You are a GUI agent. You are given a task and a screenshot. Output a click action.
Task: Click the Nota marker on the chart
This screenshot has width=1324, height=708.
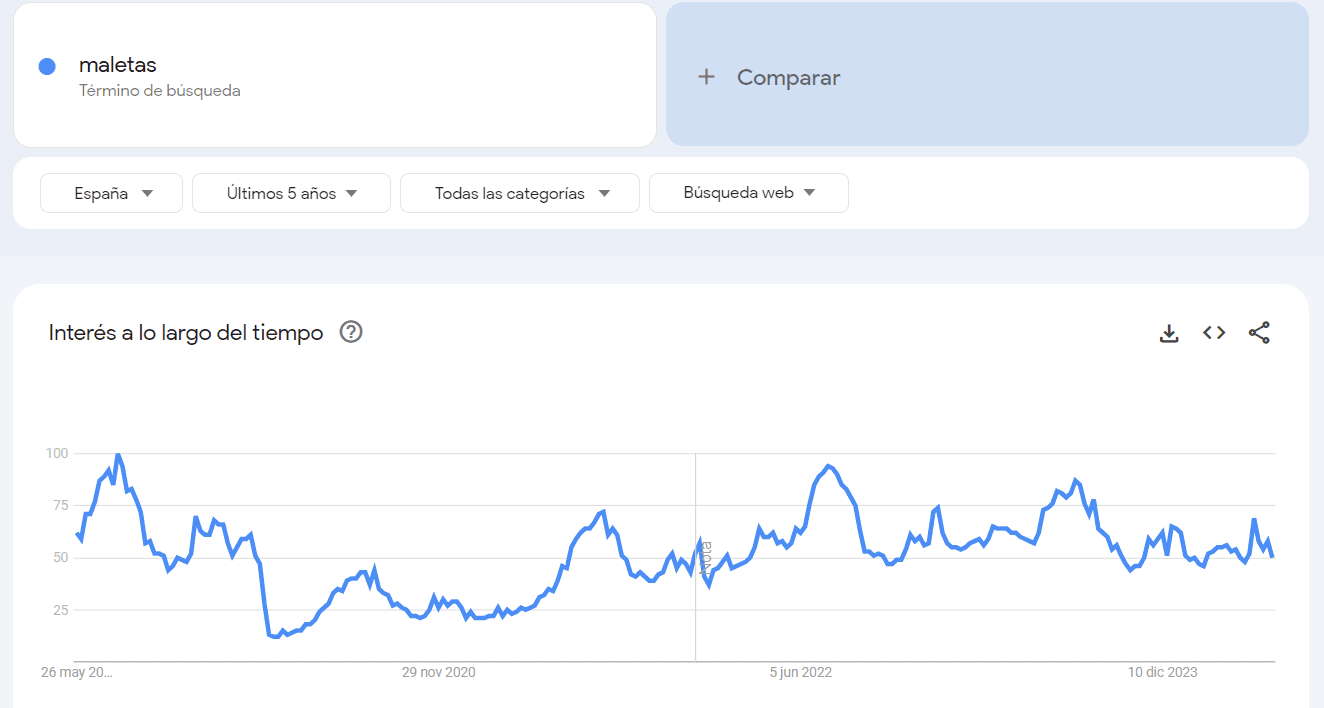706,555
